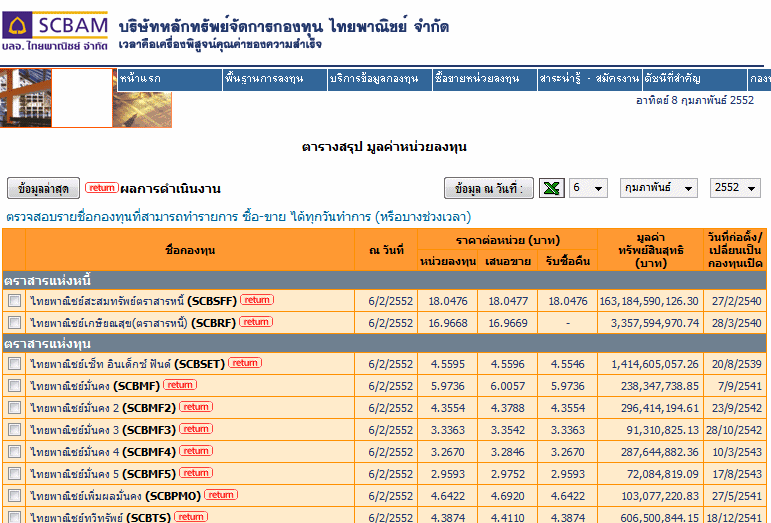The width and height of the screenshot is (771, 523).
Task: Open return badge for SCBMF3 fund
Action: 196,429
